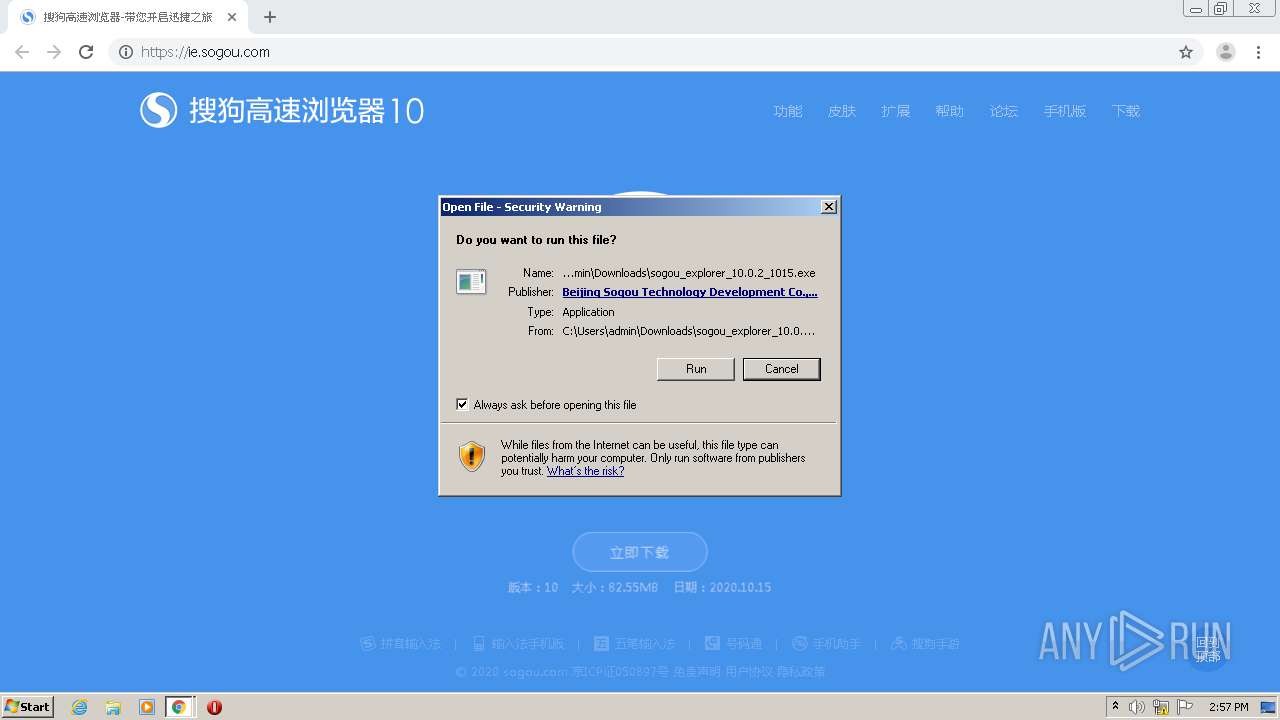Click the back-to-top button on page
The height and width of the screenshot is (720, 1280).
tap(1208, 649)
